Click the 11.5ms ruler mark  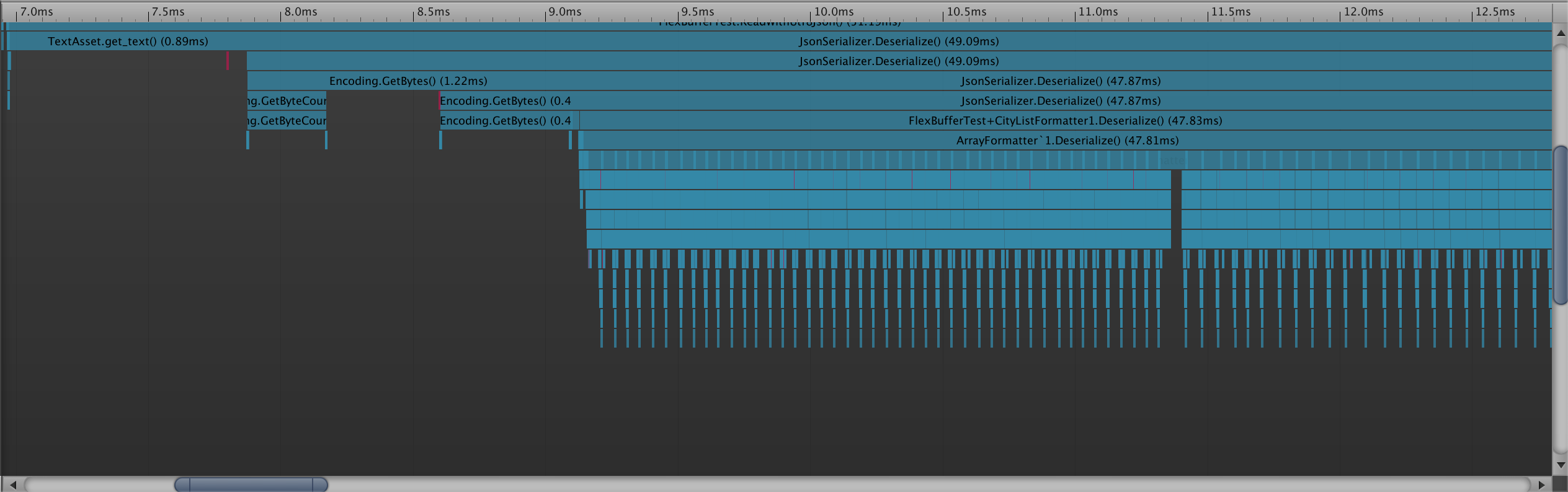[1230, 12]
